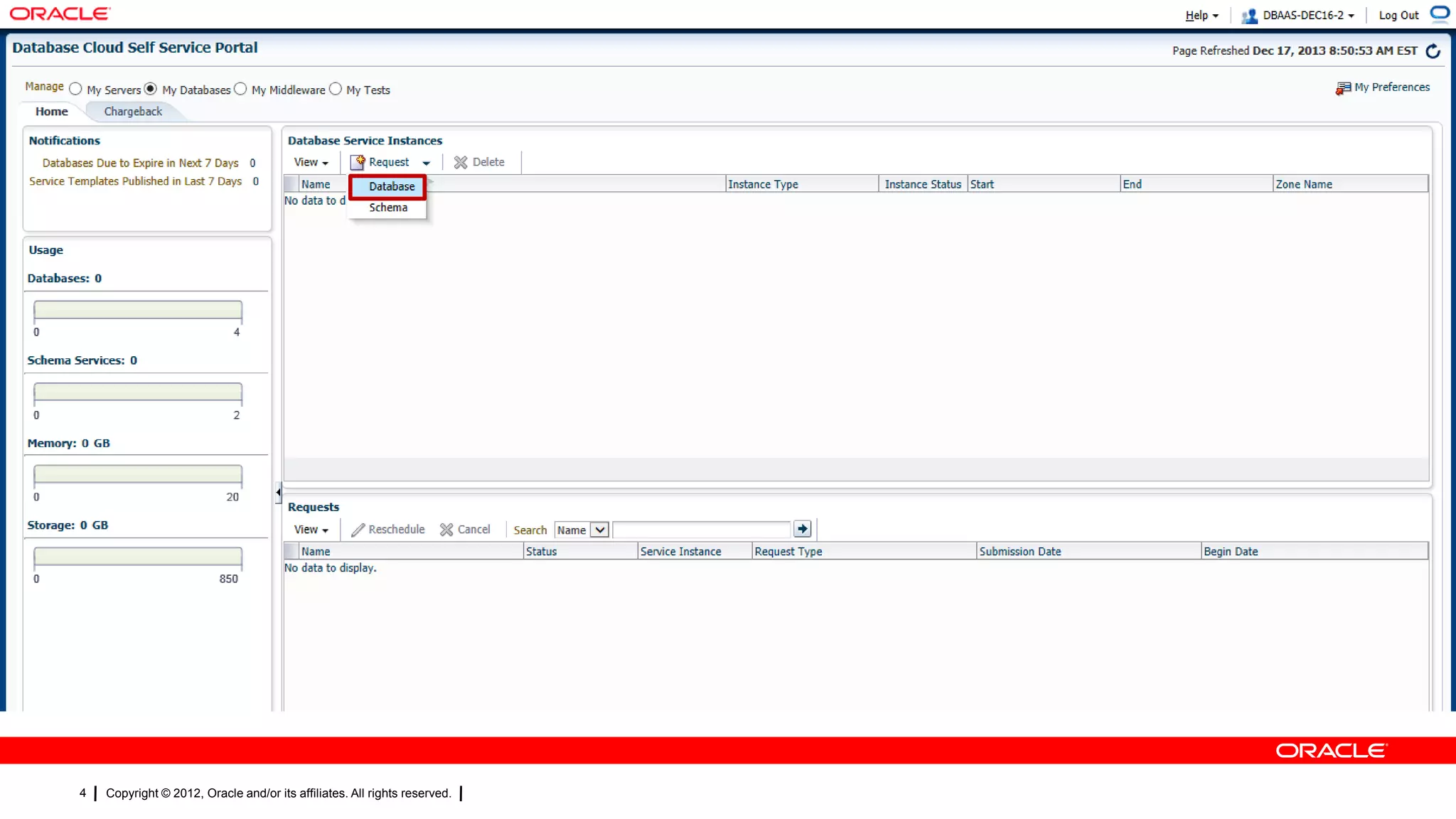Click the Request Type column header
The width and height of the screenshot is (1456, 819).
pyautogui.click(x=864, y=552)
